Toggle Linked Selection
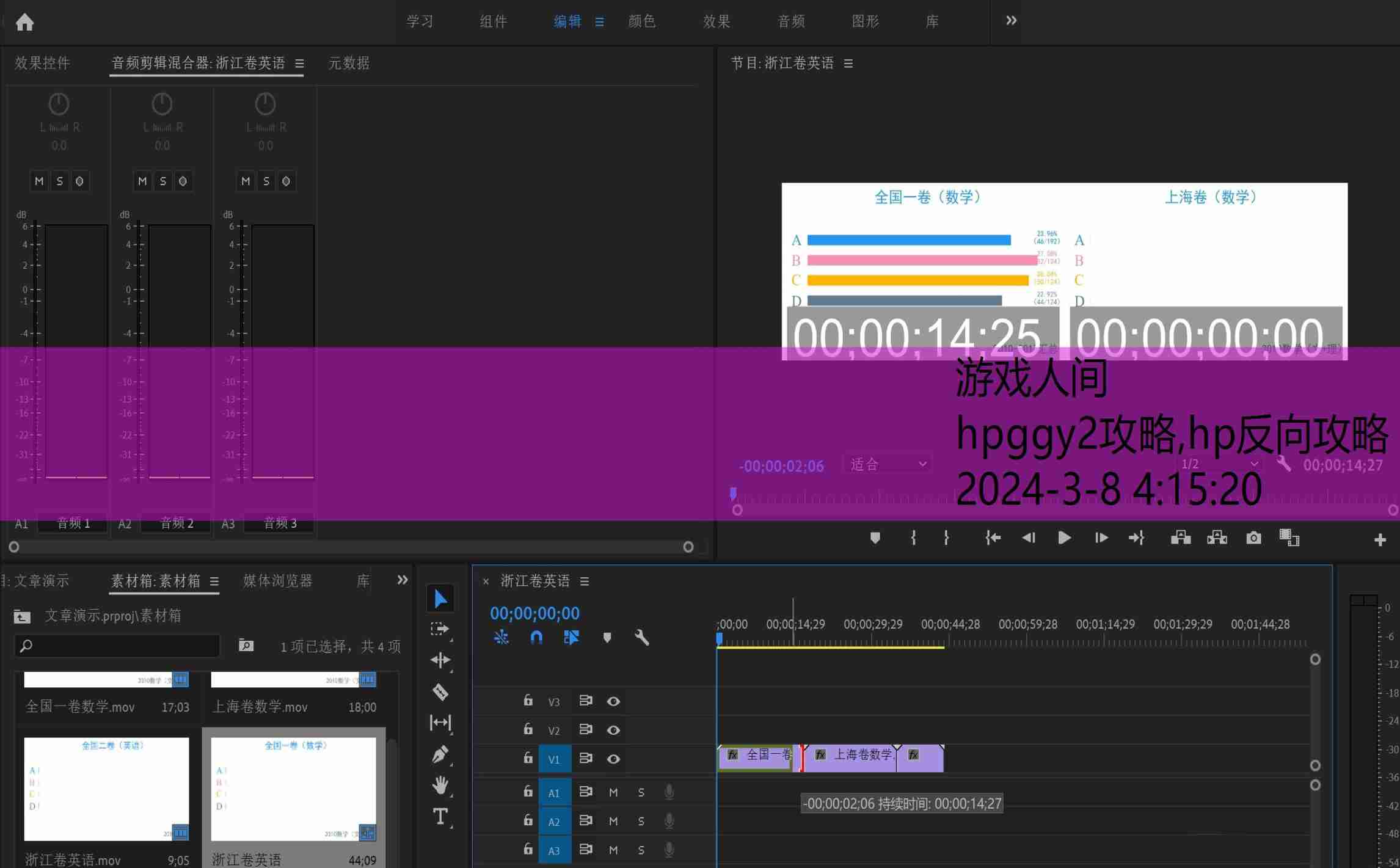 [572, 638]
